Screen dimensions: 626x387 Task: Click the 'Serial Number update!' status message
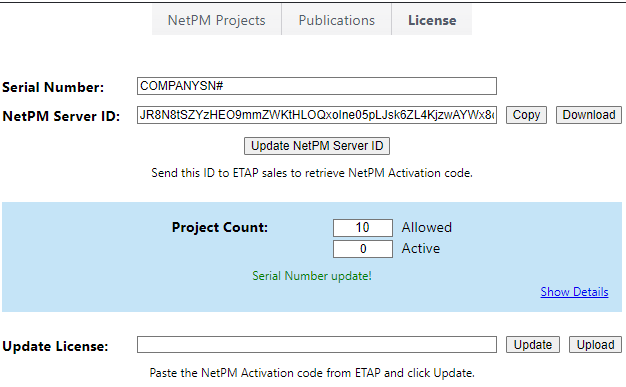(x=312, y=276)
